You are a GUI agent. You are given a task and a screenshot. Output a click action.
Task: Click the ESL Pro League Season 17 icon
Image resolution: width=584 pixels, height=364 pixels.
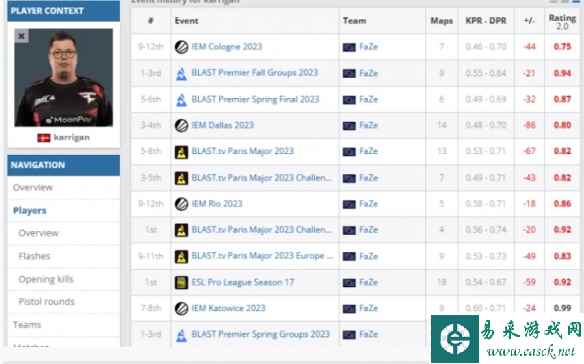(x=181, y=282)
